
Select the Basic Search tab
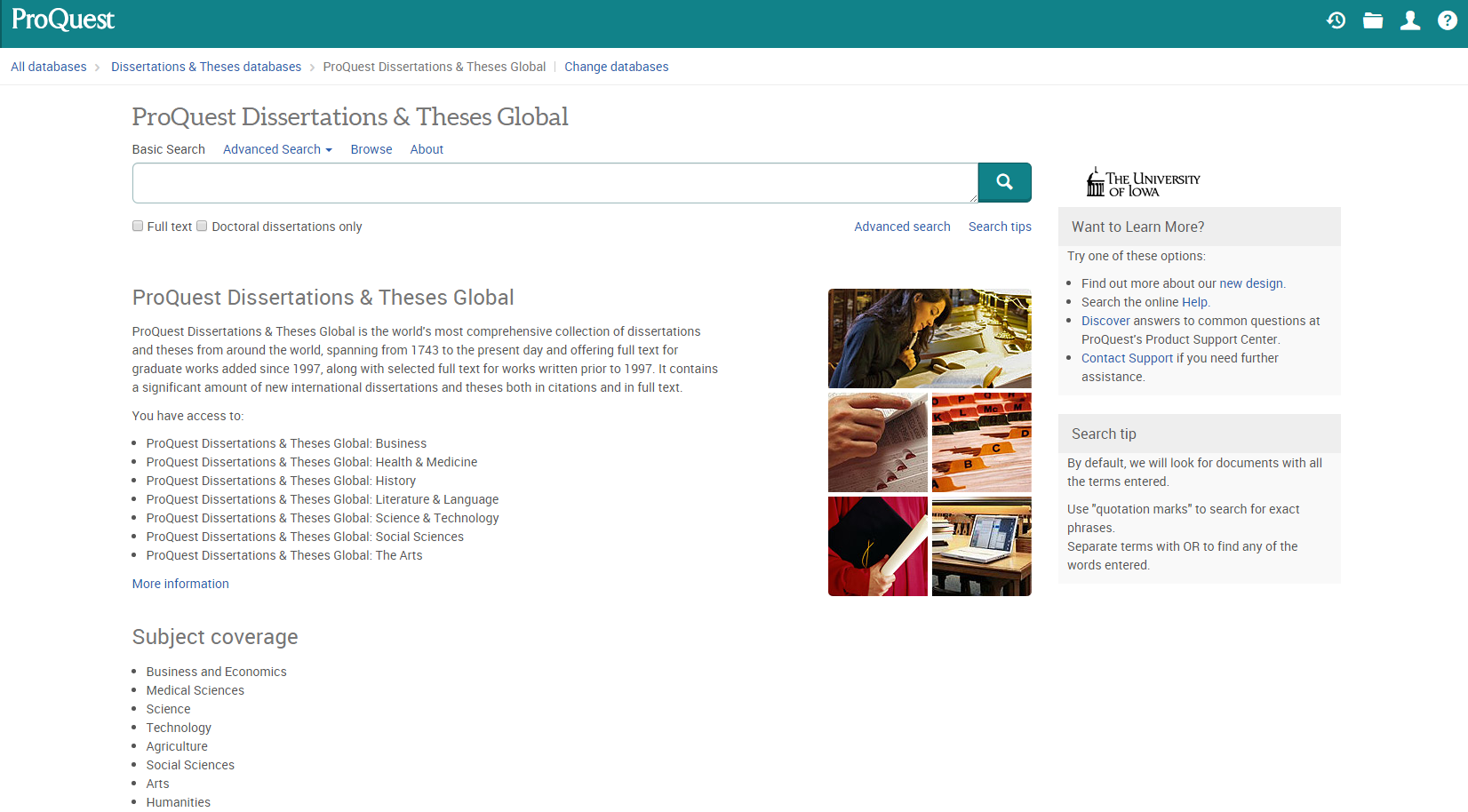pos(169,149)
